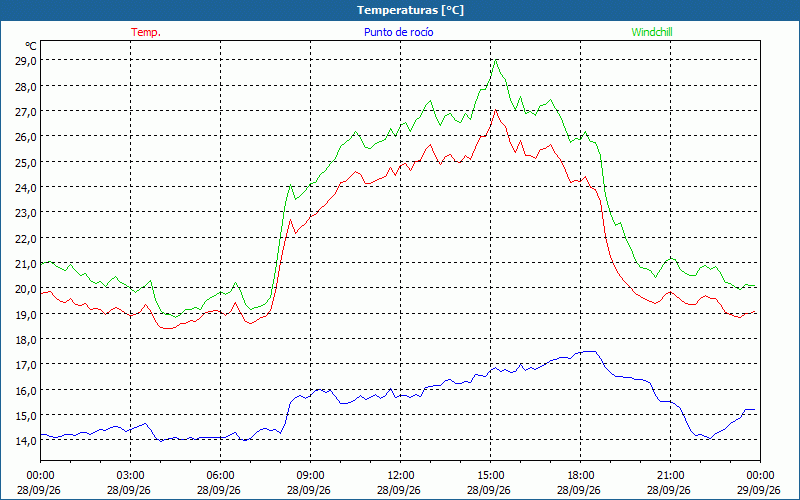
Task: Click the 12:00 time axis label
Action: [401, 476]
